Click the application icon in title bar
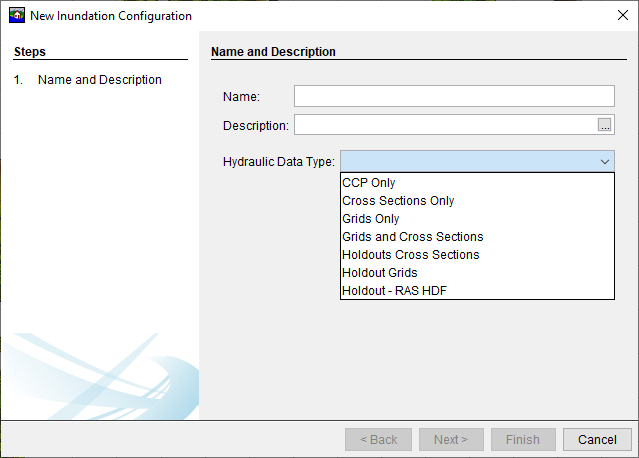Viewport: 639px width, 458px height. click(17, 15)
